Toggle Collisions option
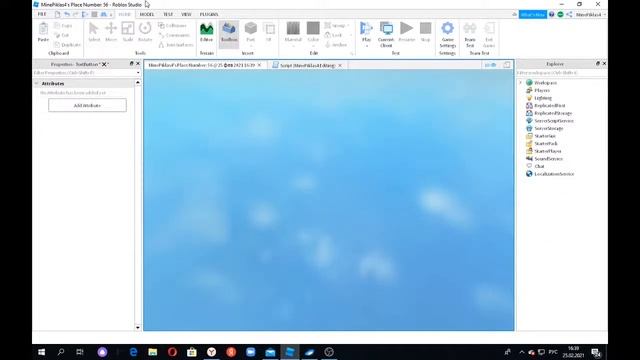Screen dimensions: 640x360 [173, 26]
